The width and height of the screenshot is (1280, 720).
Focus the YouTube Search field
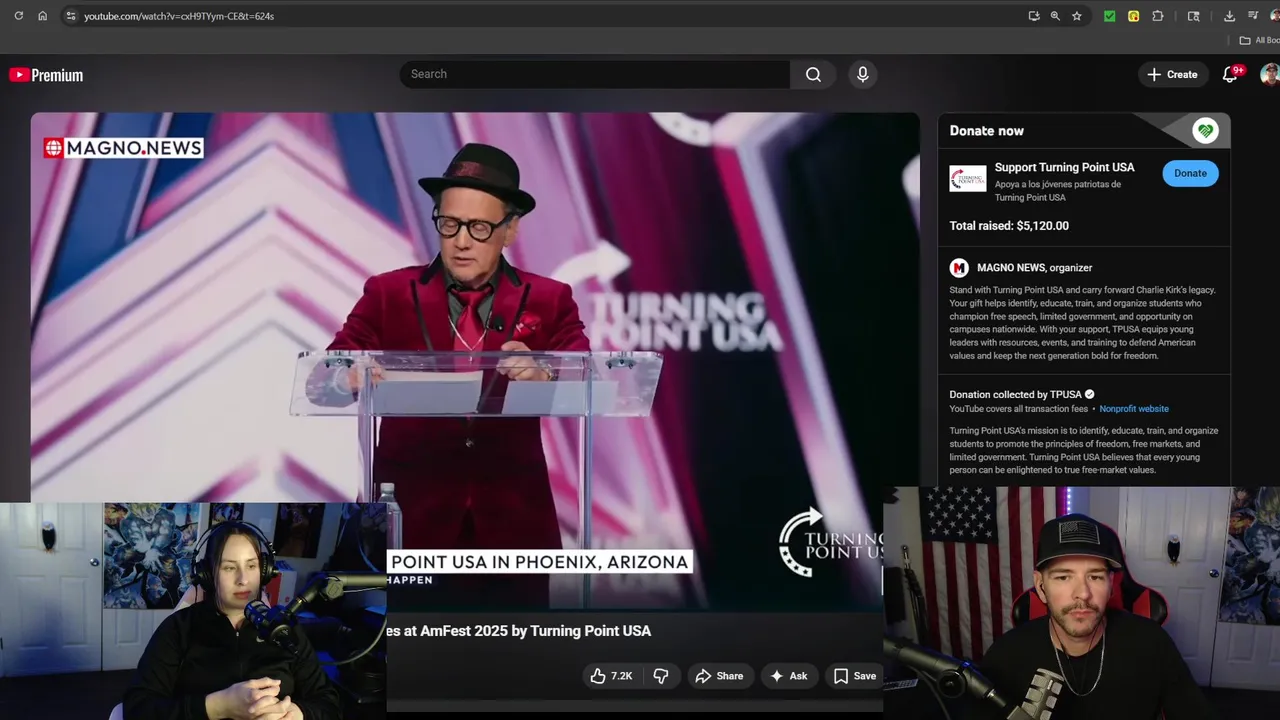pos(595,74)
